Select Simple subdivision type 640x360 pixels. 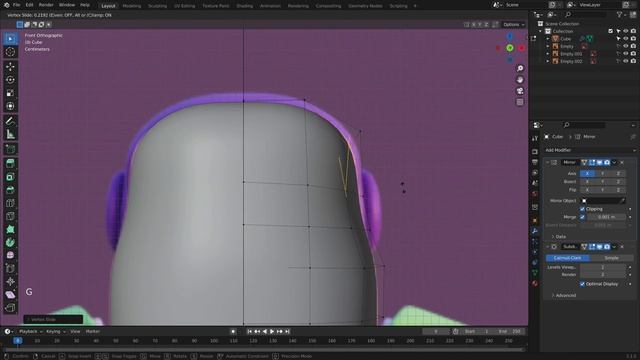click(x=611, y=258)
